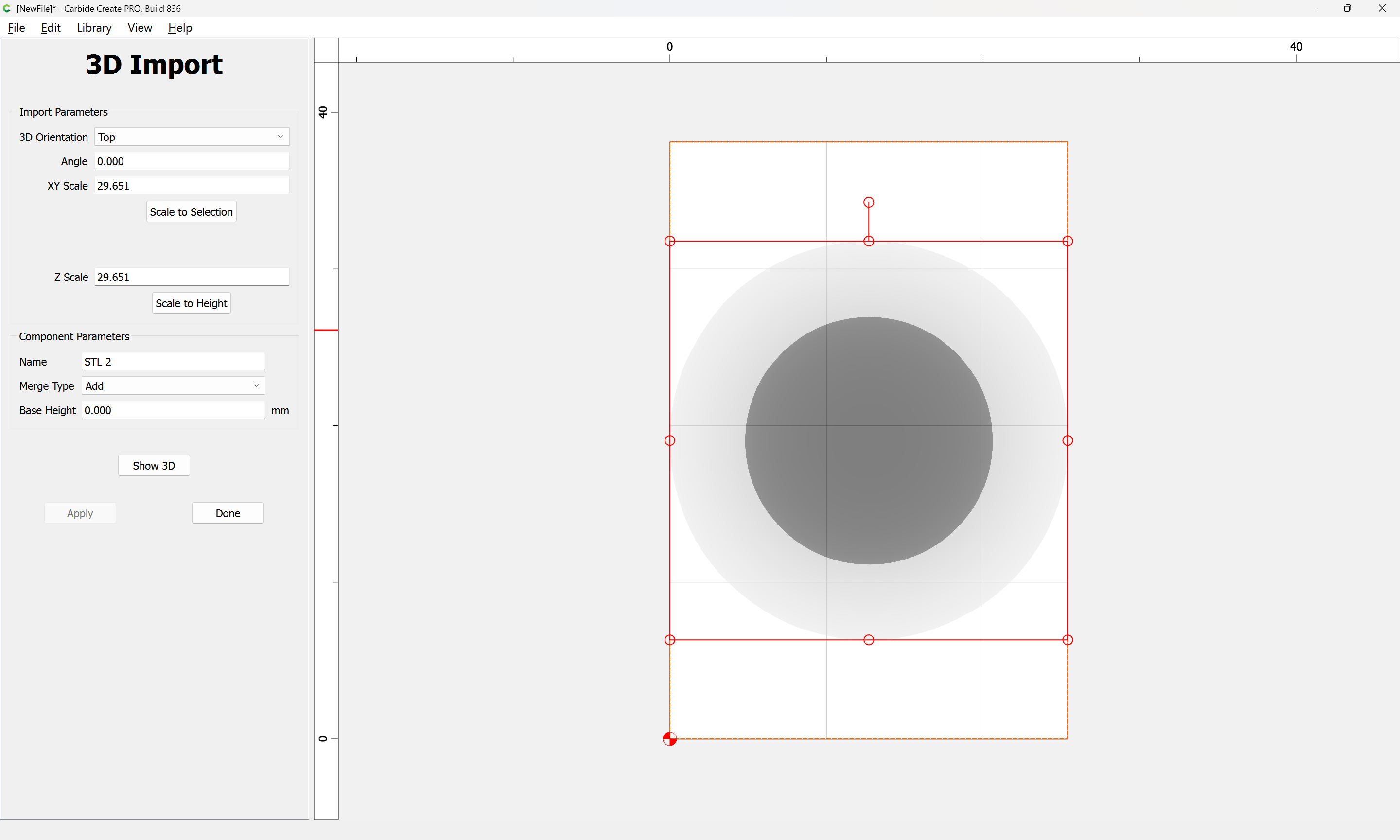Open the 3D Orientation dropdown
This screenshot has width=1400, height=840.
(x=191, y=137)
